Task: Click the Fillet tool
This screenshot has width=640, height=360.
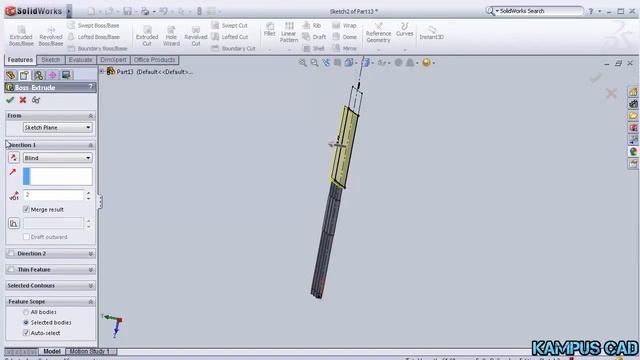Action: pos(269,29)
